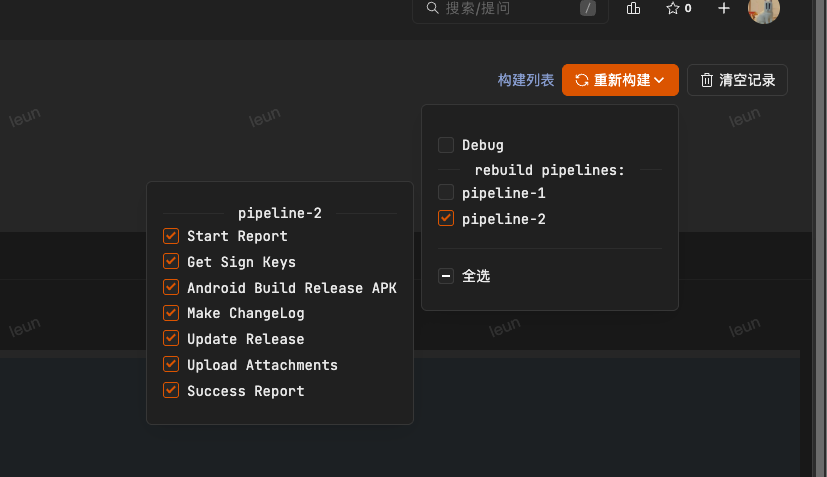Click the plus icon in top bar
827x477 pixels.
[x=724, y=8]
